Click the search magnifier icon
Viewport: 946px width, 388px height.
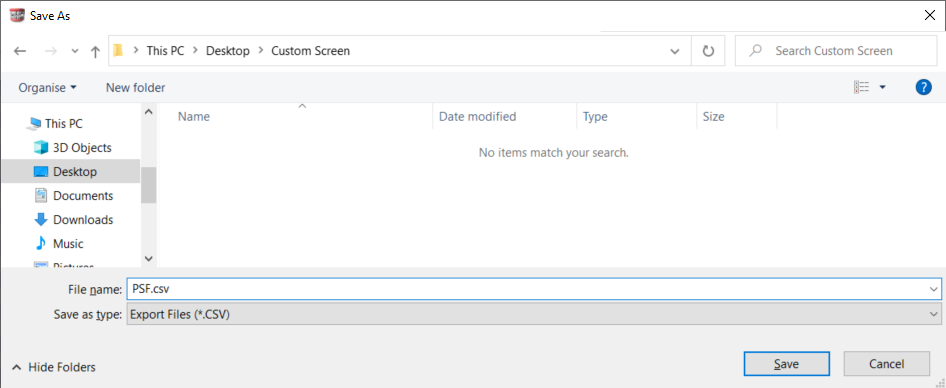(x=755, y=51)
